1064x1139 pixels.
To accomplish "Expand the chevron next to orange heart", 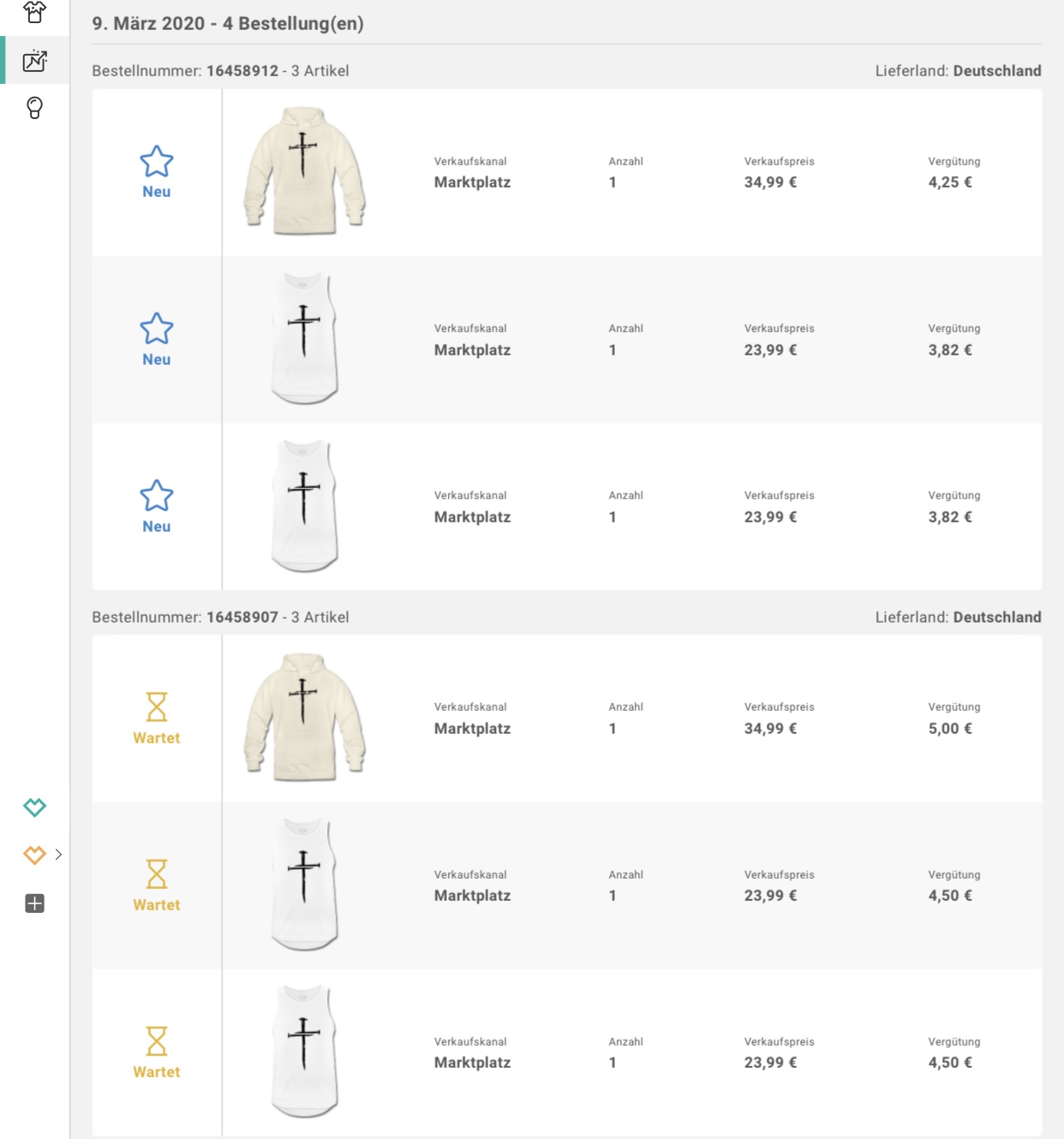I will [x=58, y=855].
